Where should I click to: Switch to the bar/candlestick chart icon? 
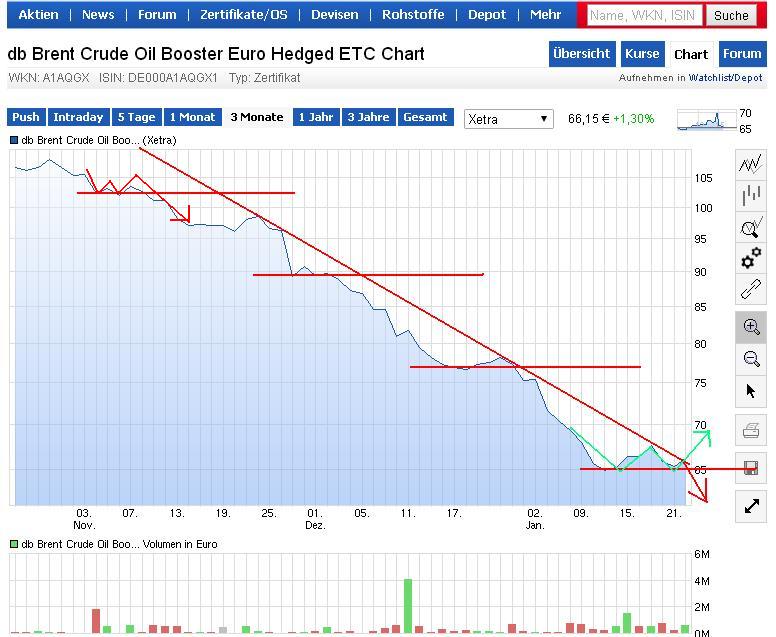point(750,196)
